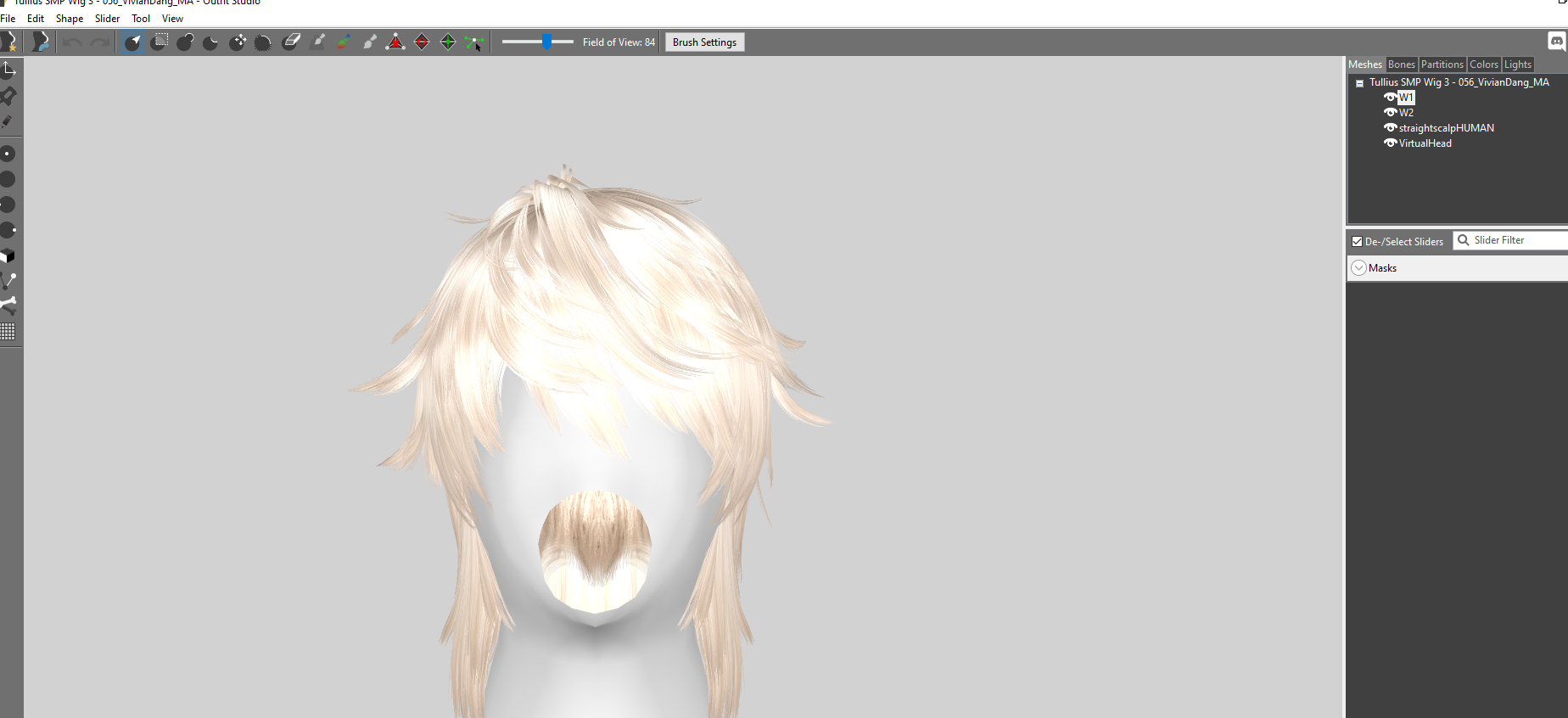1568x718 pixels.
Task: Open the Slider menu
Action: tap(107, 18)
